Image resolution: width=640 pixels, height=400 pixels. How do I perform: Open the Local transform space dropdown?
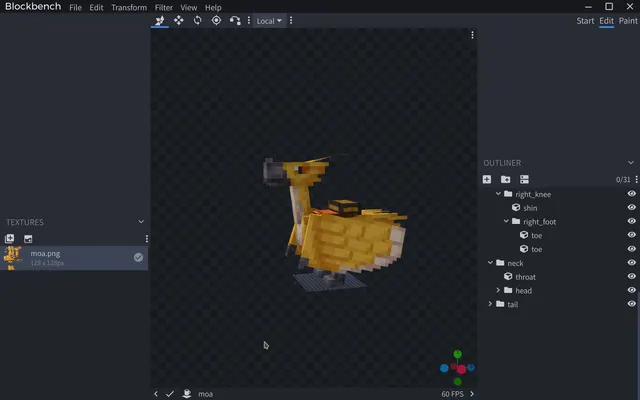[x=269, y=21]
